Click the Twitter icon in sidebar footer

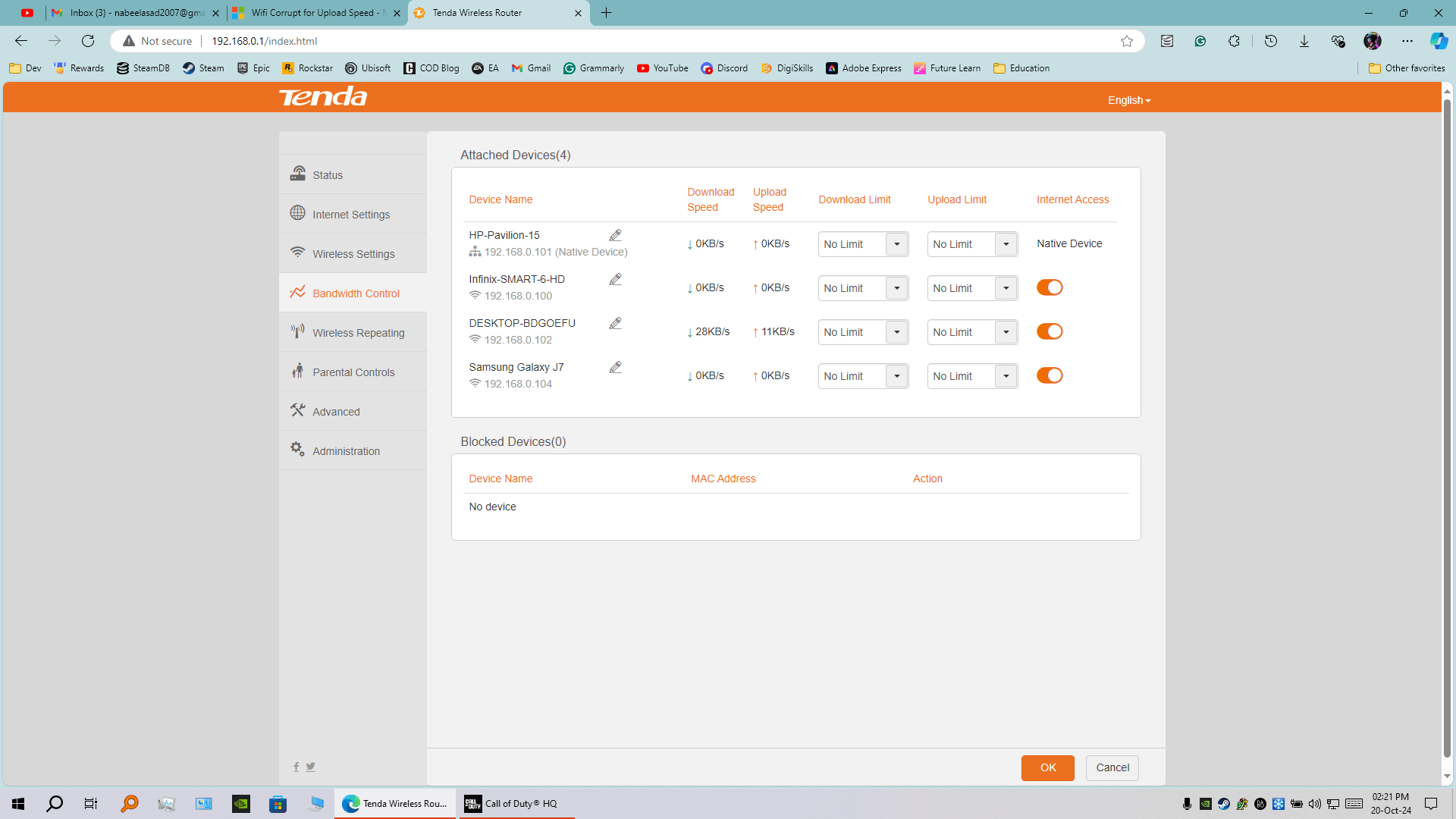coord(311,767)
